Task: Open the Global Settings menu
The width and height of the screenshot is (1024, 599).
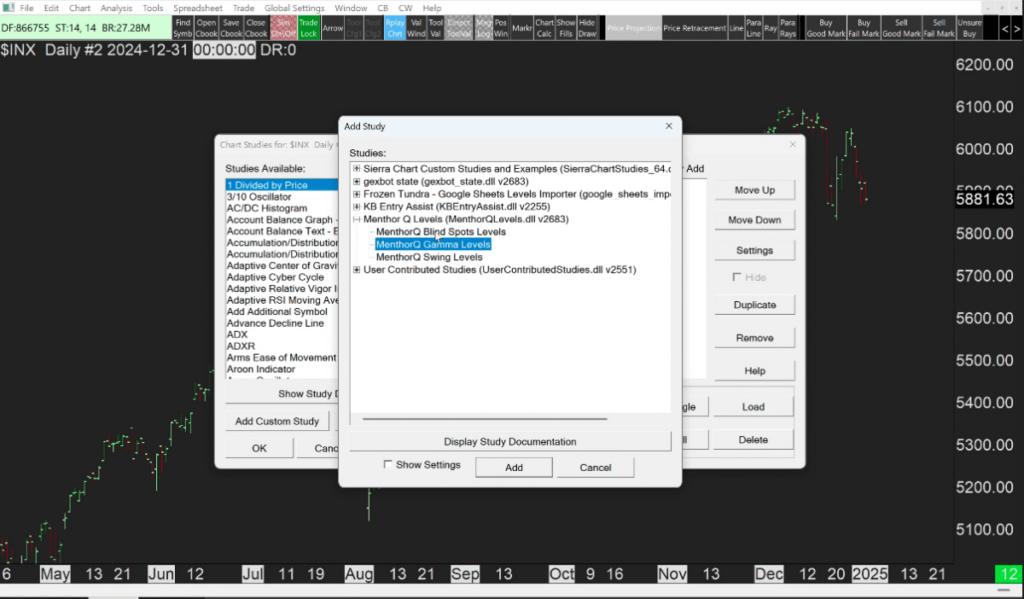Action: (x=294, y=7)
